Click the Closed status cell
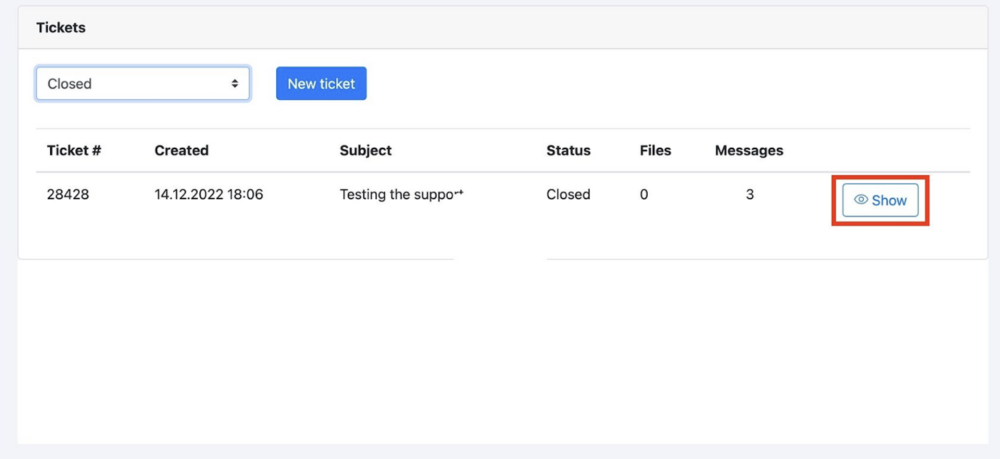Screen dimensions: 1000x459 568,194
